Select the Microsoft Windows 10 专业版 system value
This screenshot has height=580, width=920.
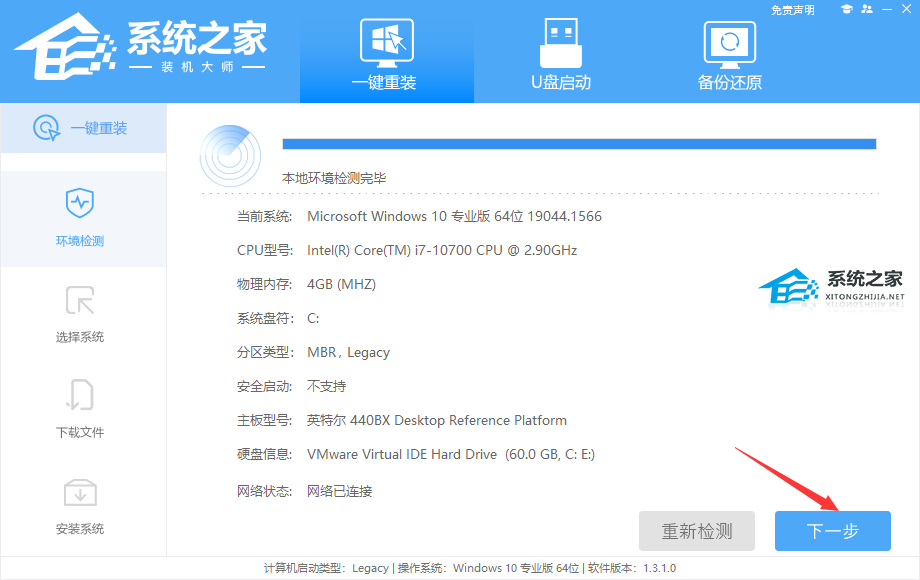coord(454,216)
